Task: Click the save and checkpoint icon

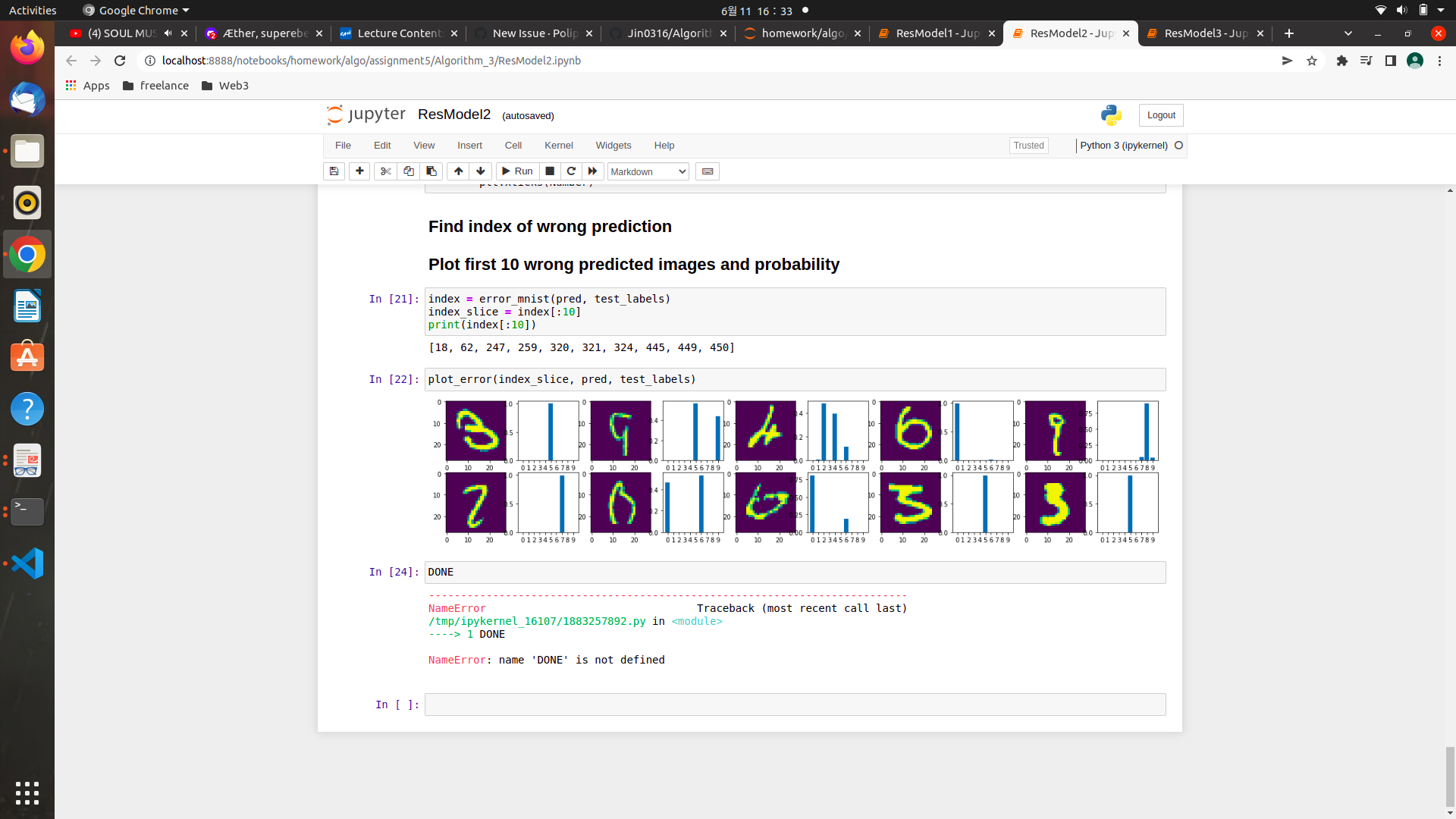Action: [334, 171]
